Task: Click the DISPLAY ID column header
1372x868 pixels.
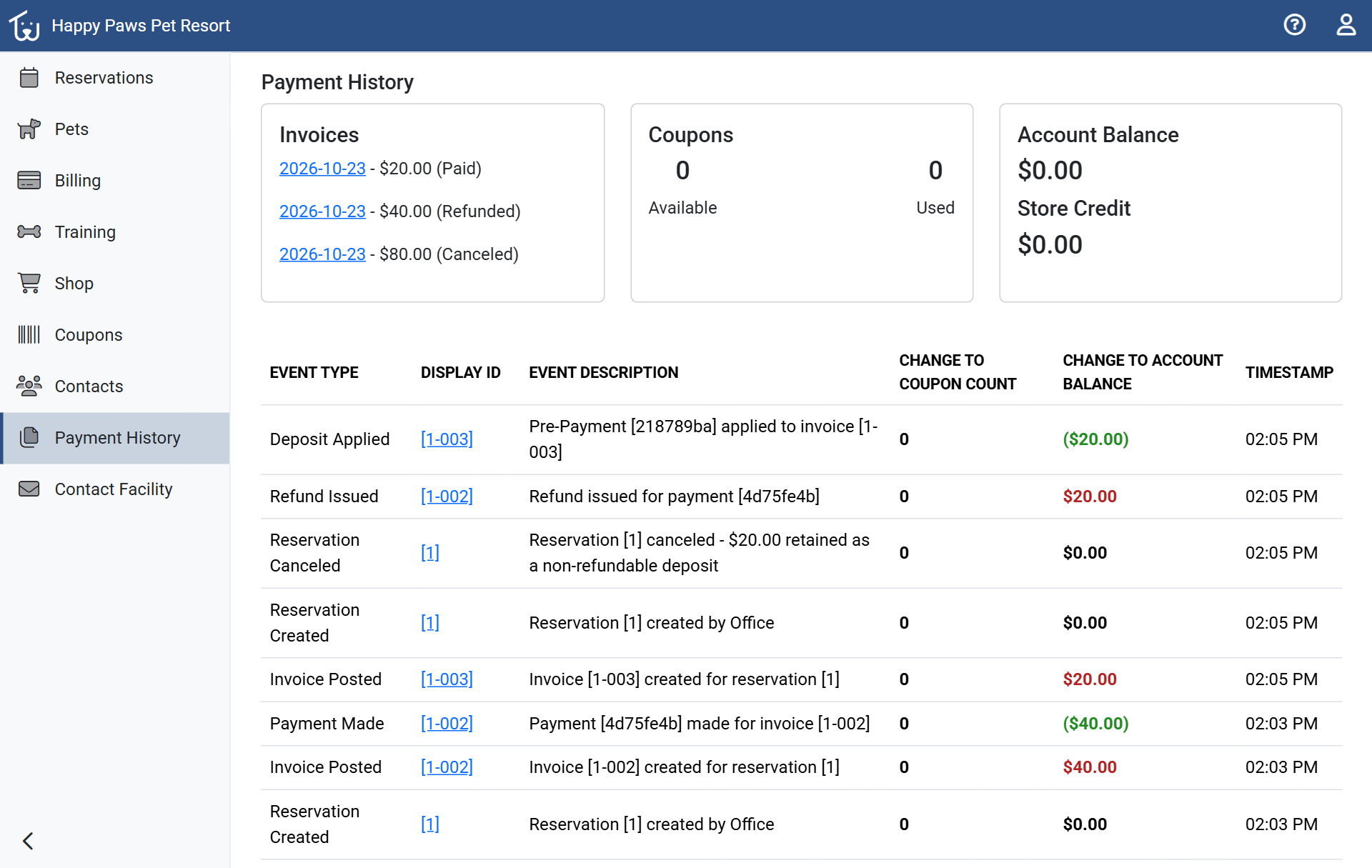Action: (x=460, y=372)
